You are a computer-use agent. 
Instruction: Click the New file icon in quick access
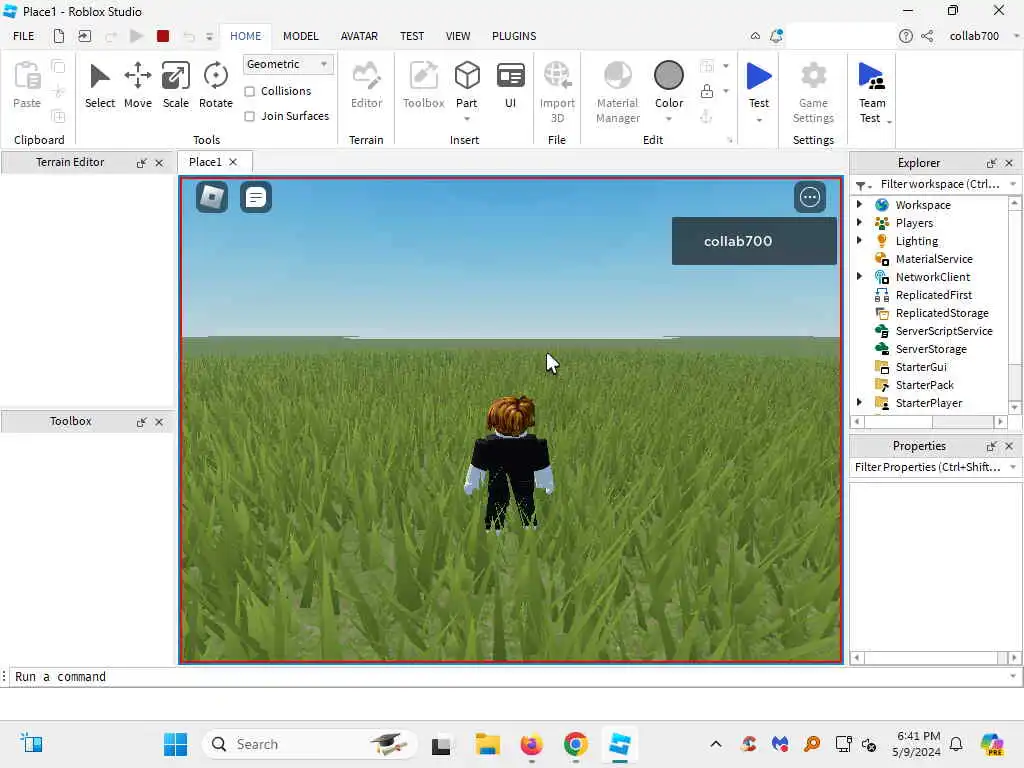coord(59,36)
